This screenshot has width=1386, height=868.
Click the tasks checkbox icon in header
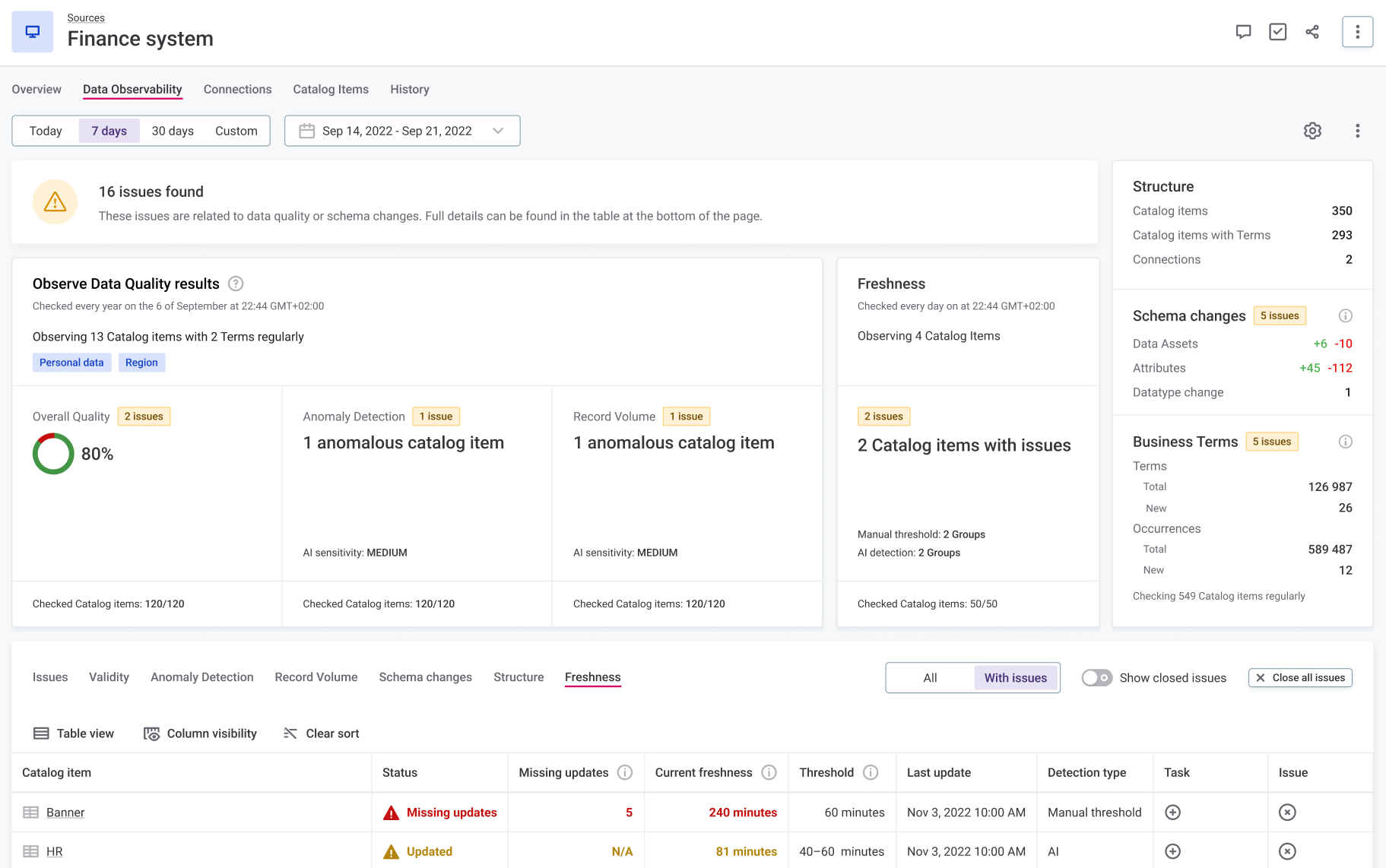click(x=1277, y=32)
